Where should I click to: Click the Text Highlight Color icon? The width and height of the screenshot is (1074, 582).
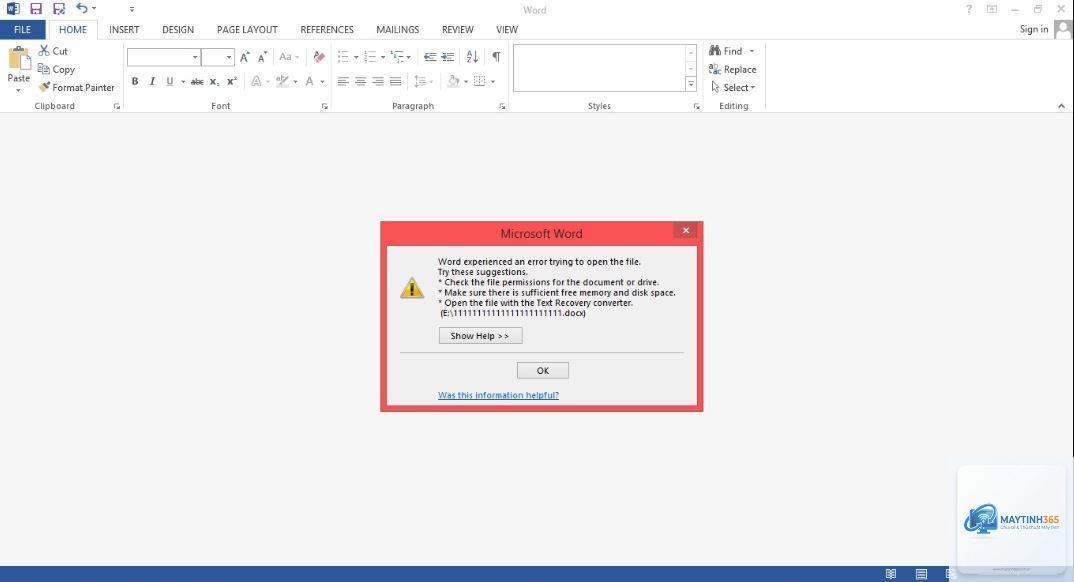pos(282,81)
